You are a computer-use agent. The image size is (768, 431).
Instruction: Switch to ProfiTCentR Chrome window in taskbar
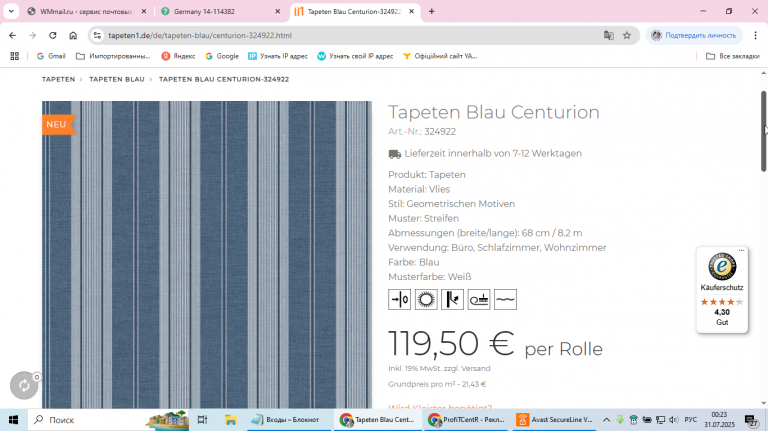(x=466, y=420)
